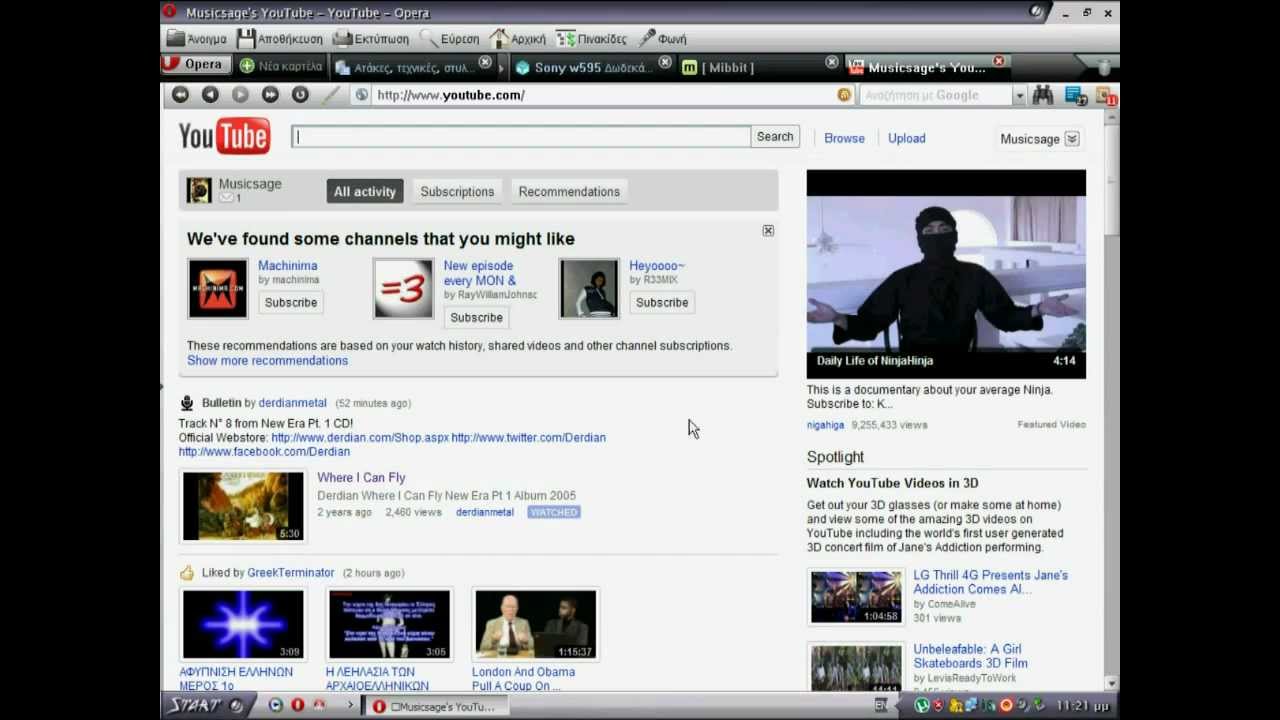The height and width of the screenshot is (720, 1280).
Task: Open the Upload link
Action: [x=907, y=139]
